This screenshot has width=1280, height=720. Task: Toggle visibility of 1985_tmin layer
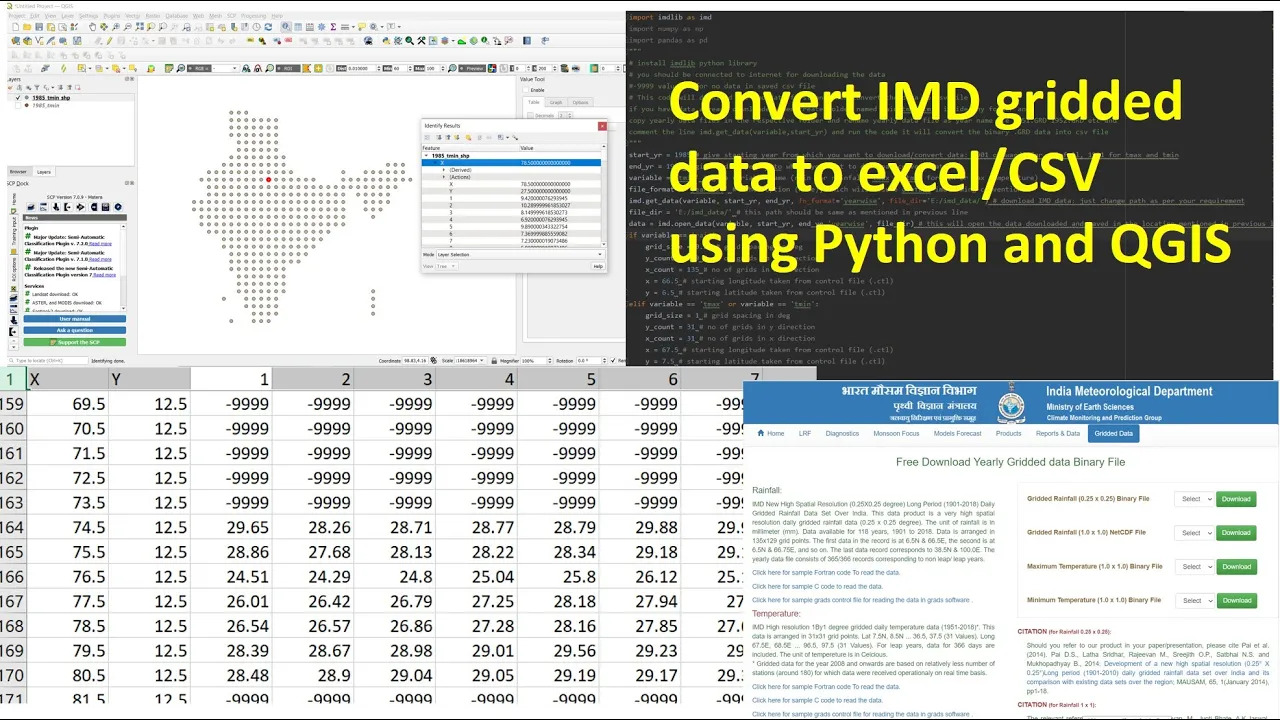click(18, 106)
